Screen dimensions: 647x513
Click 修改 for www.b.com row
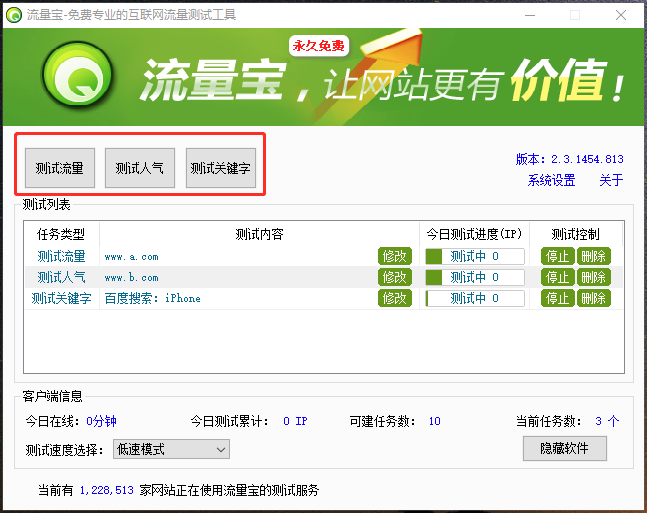pyautogui.click(x=395, y=277)
